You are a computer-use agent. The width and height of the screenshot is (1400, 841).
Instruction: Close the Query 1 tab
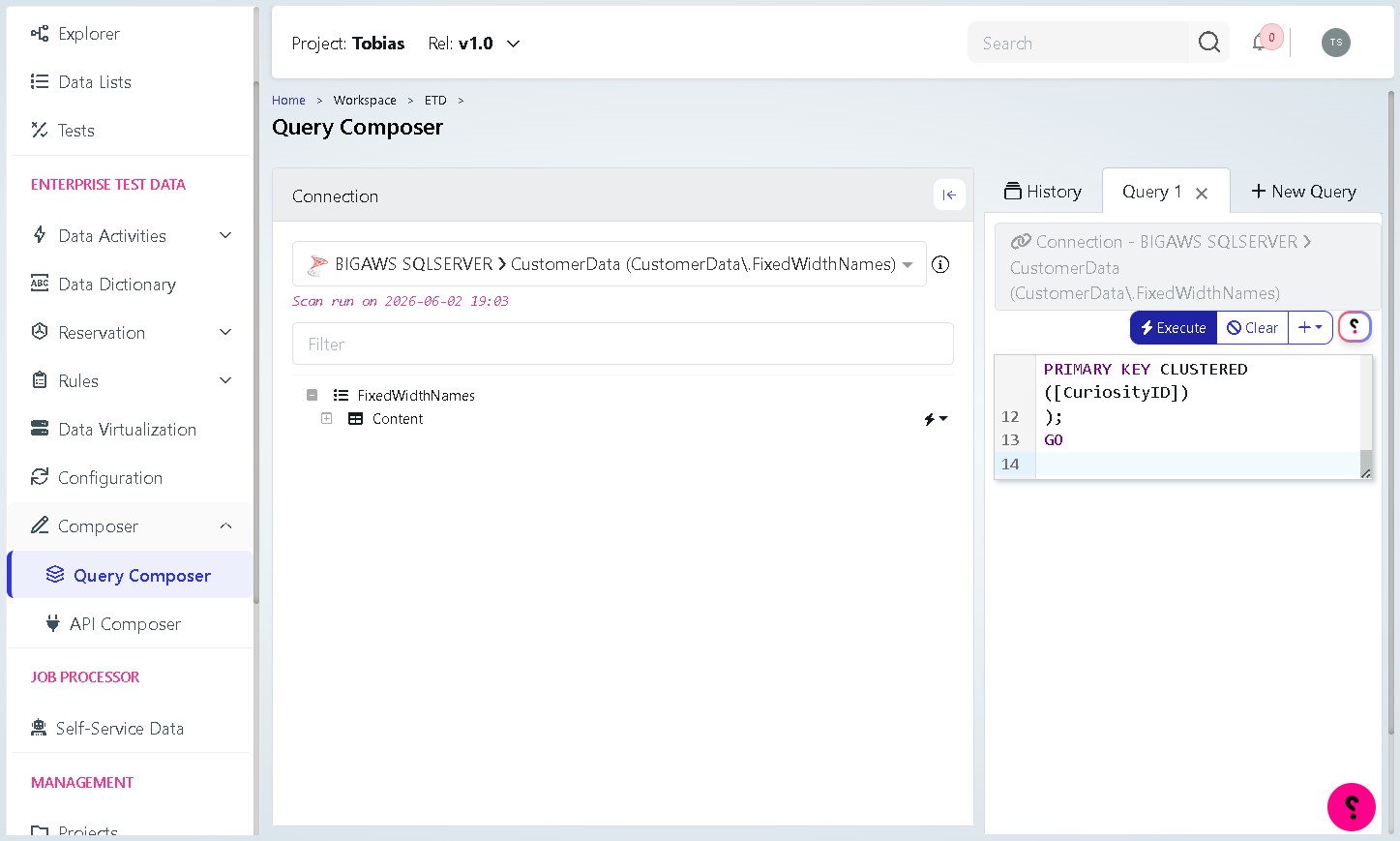tap(1202, 194)
